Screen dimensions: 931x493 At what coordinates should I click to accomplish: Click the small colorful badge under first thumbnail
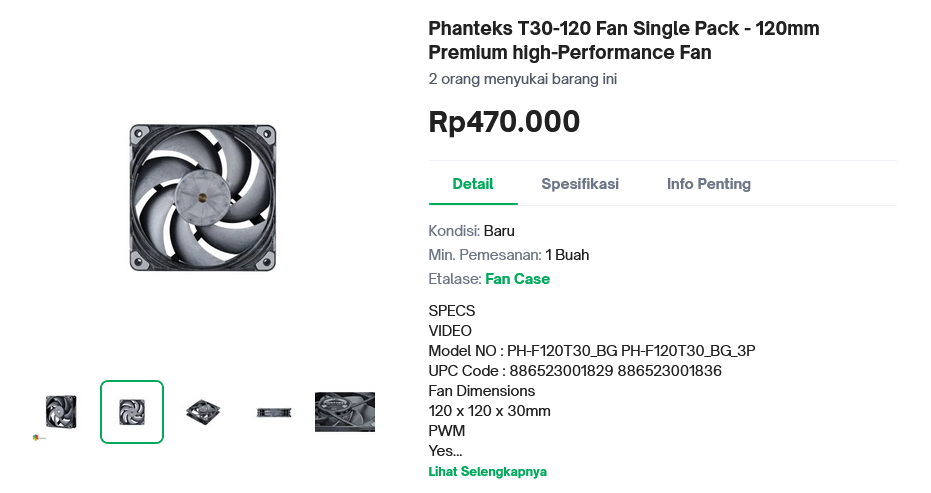[x=36, y=436]
